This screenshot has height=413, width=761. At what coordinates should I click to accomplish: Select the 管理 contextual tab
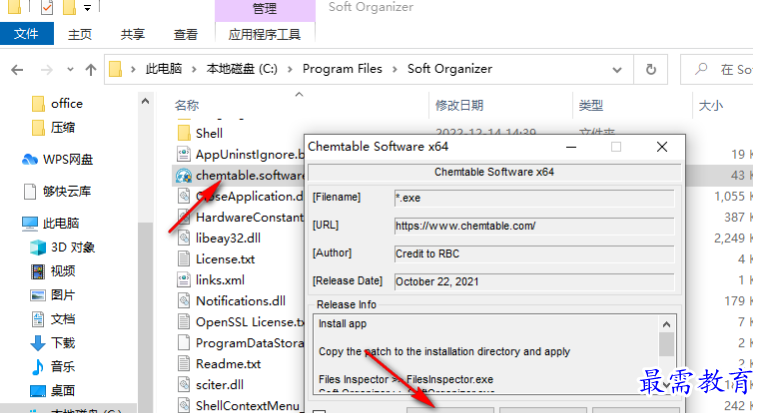click(x=265, y=9)
